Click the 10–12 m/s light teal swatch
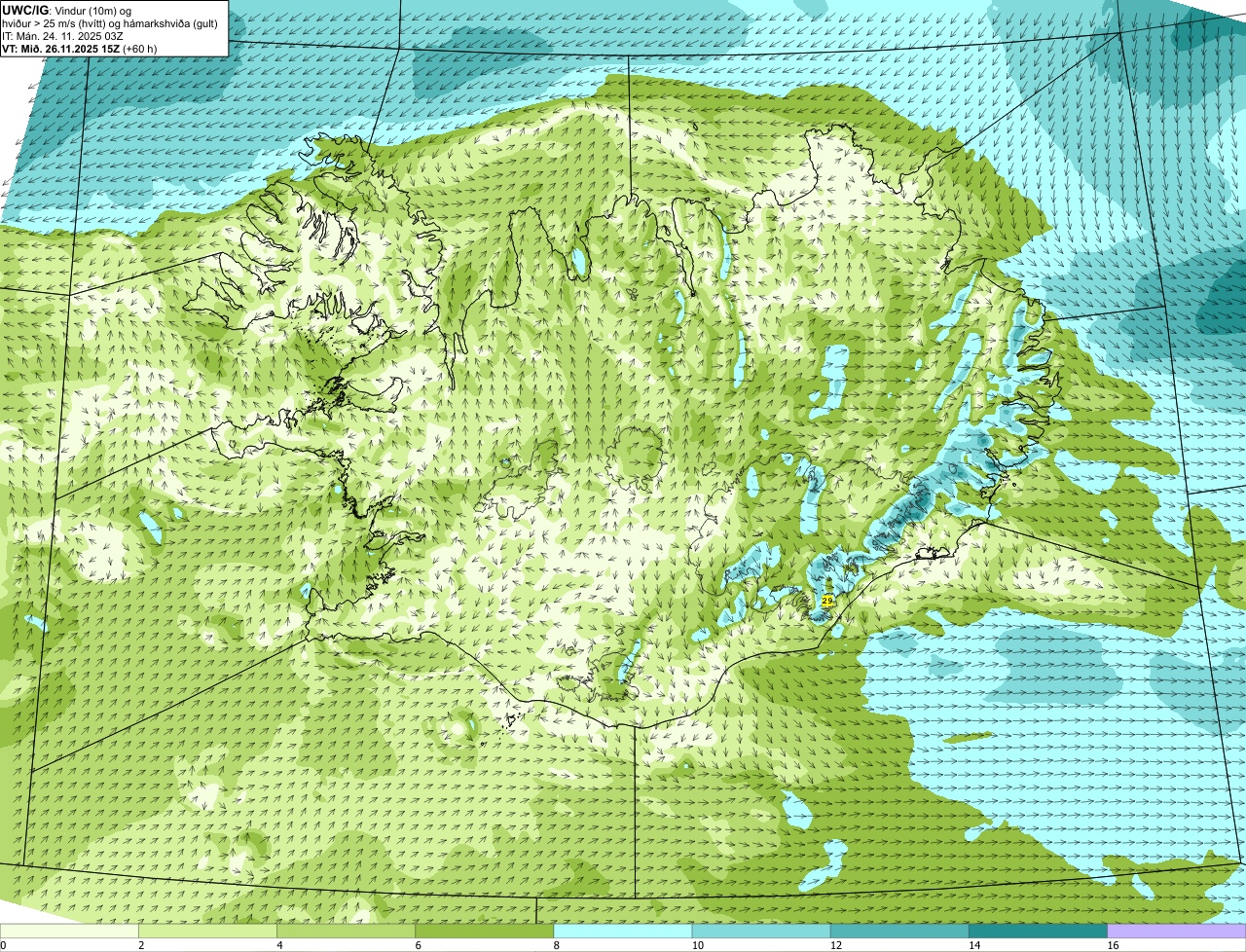1246x952 pixels. pyautogui.click(x=761, y=932)
